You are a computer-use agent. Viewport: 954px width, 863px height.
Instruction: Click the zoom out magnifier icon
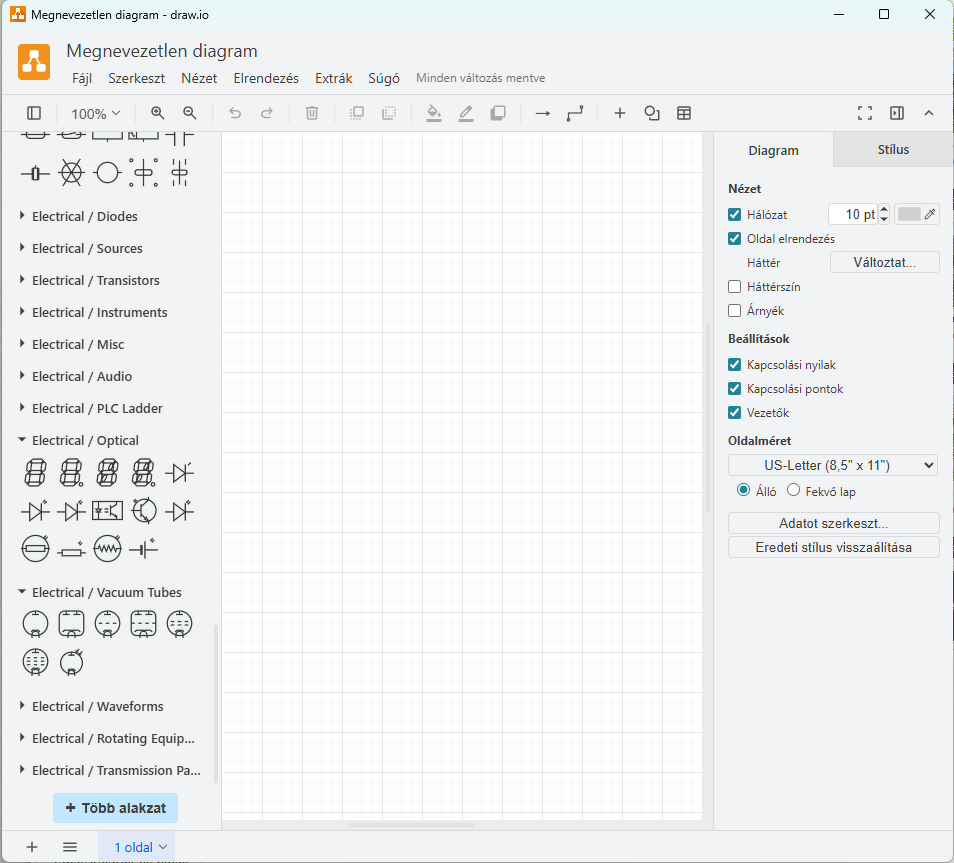point(190,113)
